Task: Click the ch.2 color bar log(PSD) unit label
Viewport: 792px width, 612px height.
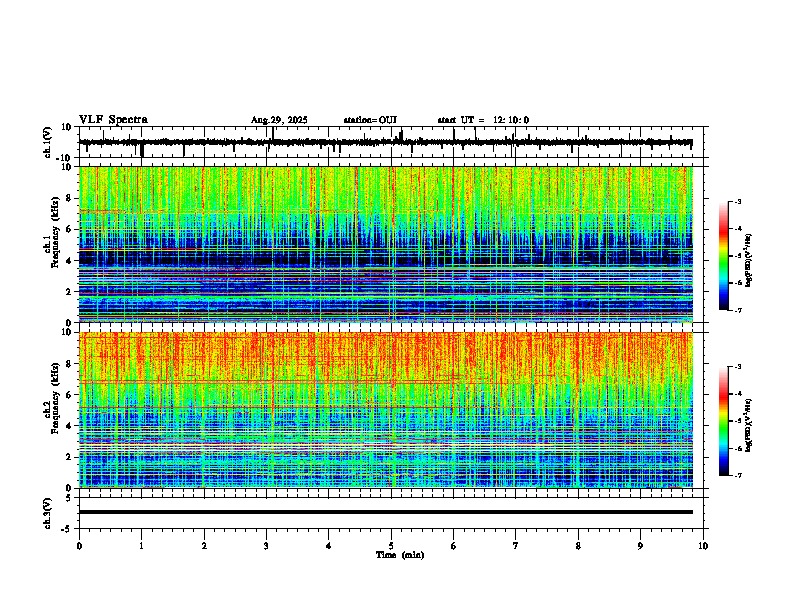Action: tap(749, 425)
